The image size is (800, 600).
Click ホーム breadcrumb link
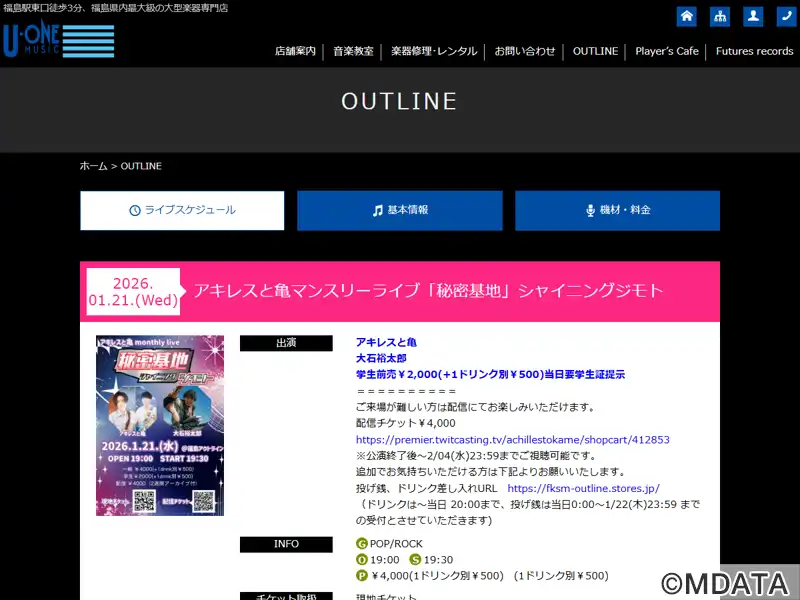coord(93,166)
